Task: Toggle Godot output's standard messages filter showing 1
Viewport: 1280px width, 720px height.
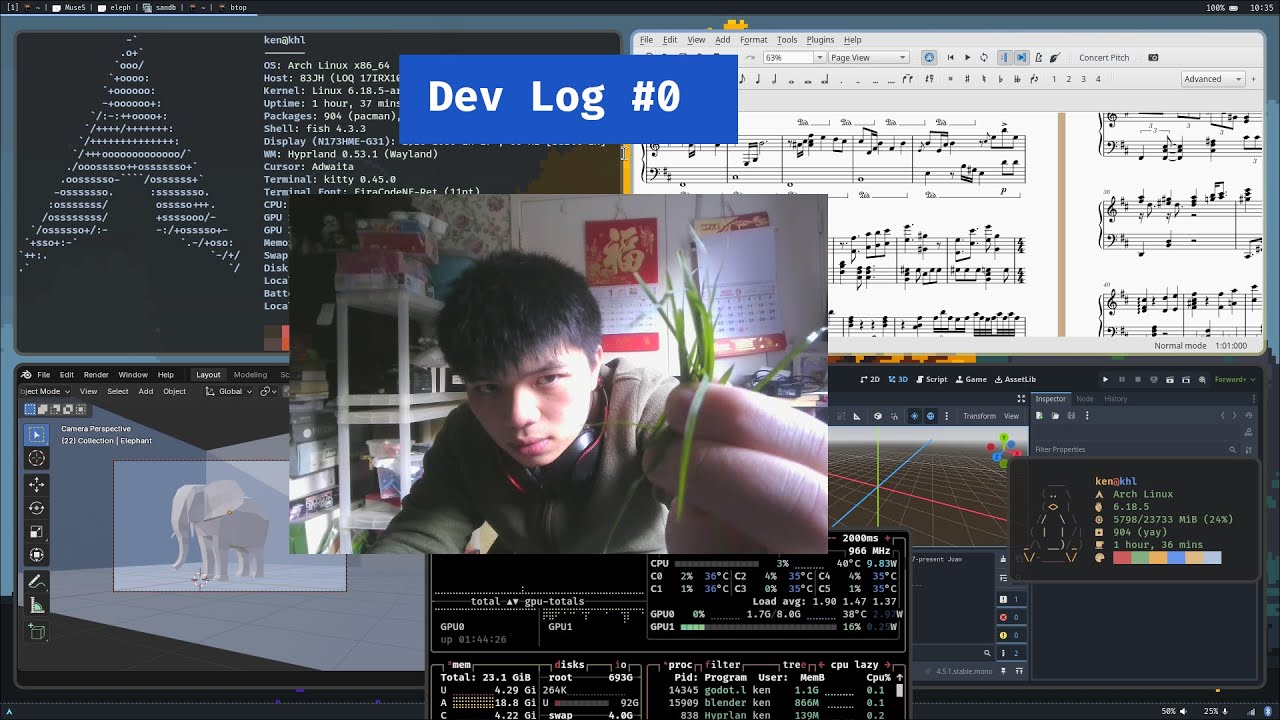Action: click(1010, 599)
